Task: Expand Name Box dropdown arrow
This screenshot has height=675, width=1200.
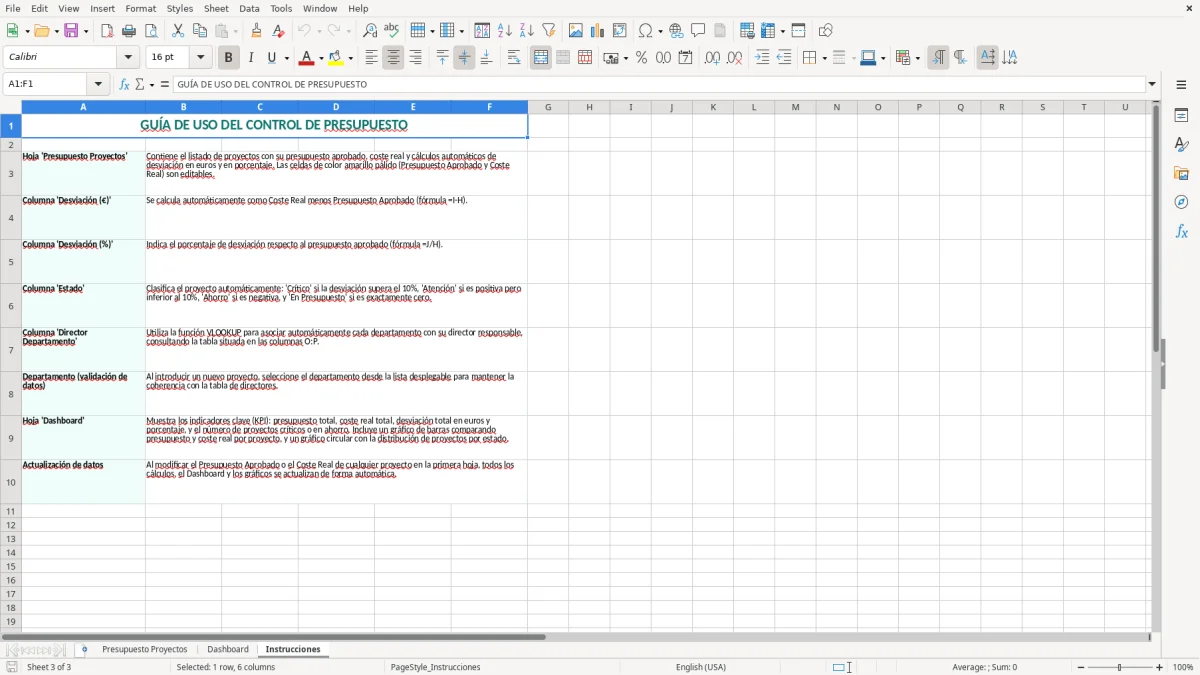Action: coord(98,84)
